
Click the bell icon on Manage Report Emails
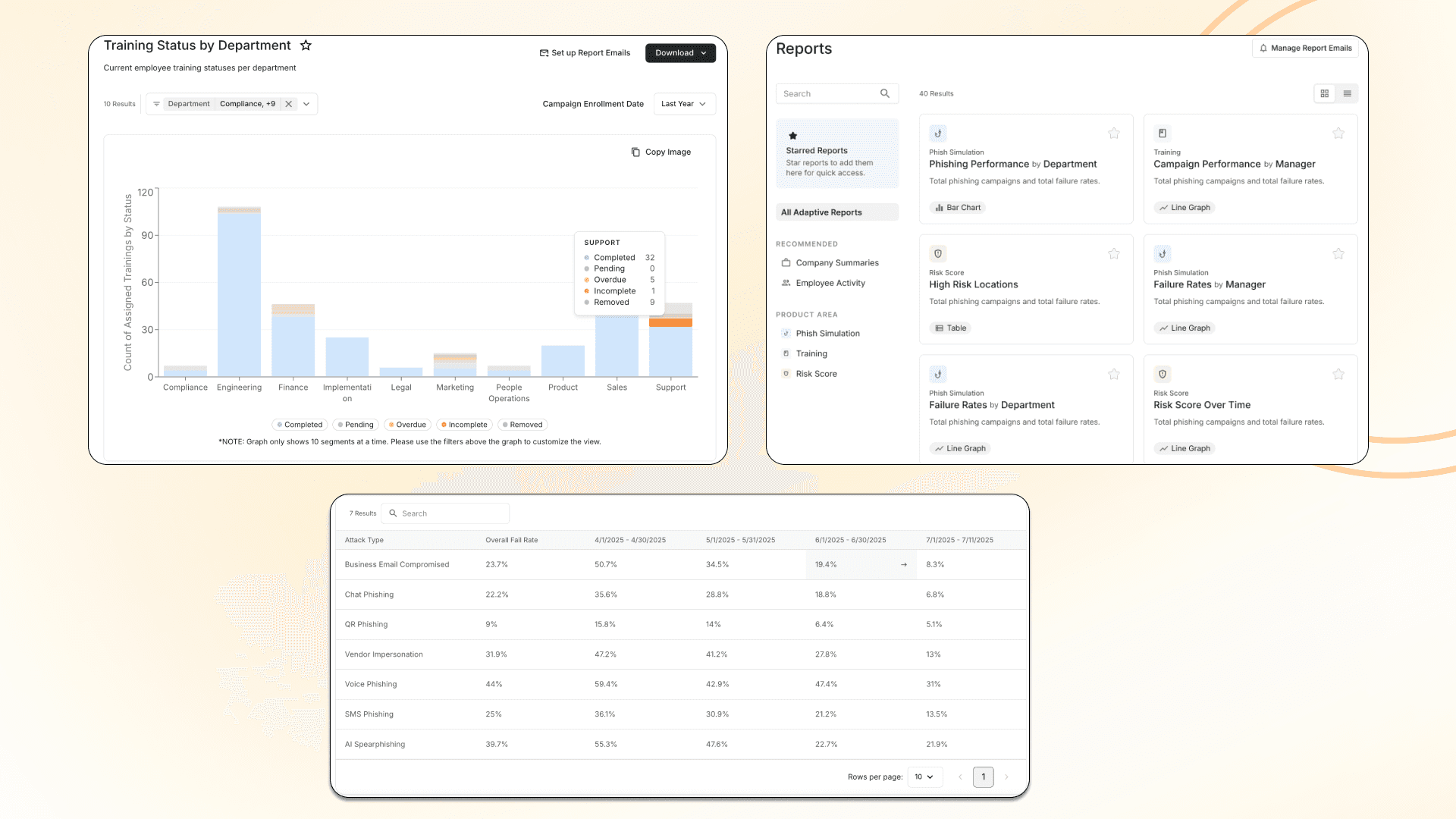coord(1263,48)
